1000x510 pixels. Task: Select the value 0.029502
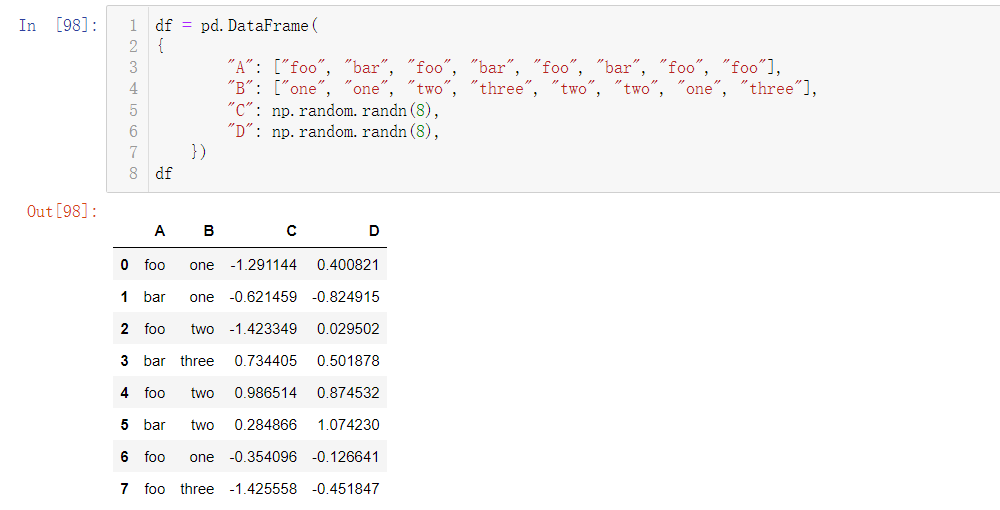pos(348,328)
